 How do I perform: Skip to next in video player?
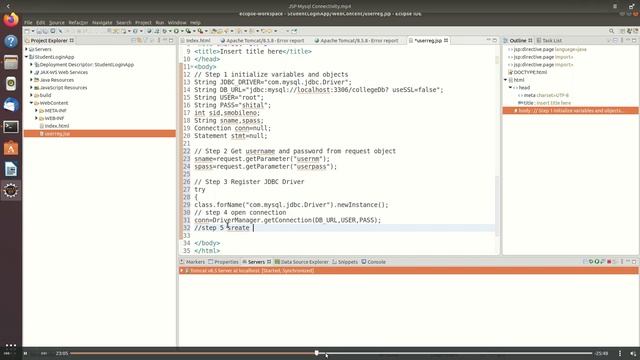pyautogui.click(x=43, y=353)
